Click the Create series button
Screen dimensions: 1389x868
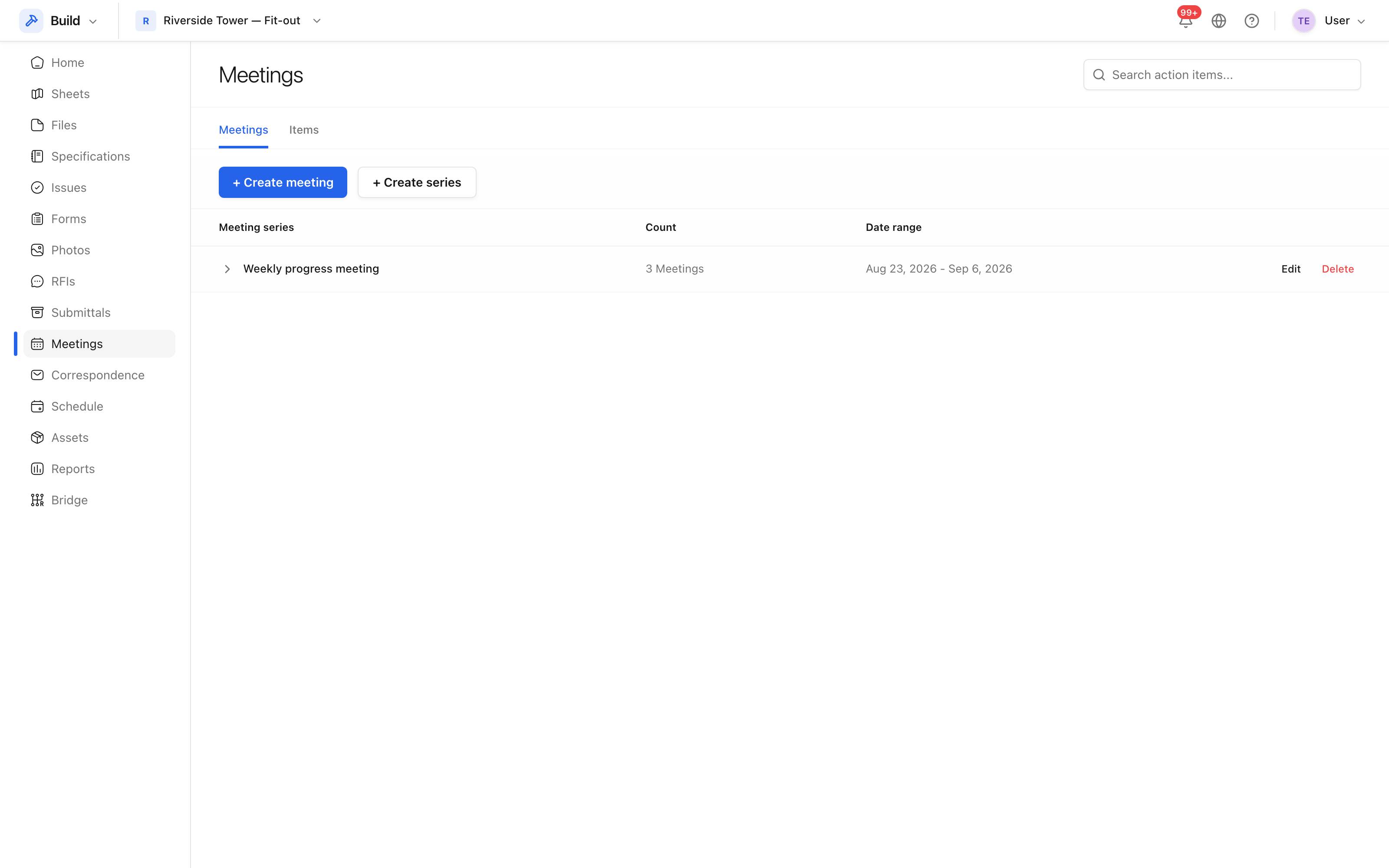pyautogui.click(x=417, y=182)
